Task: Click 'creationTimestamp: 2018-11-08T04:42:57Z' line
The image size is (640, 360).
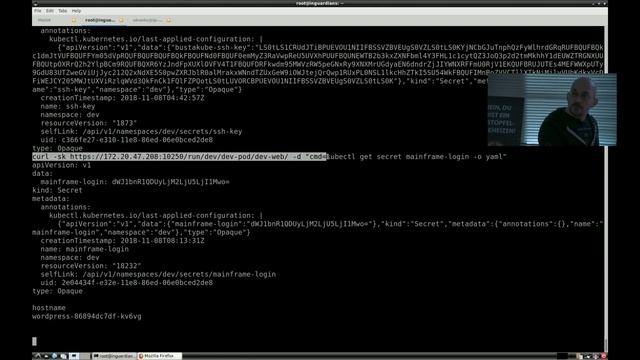Action: click(x=122, y=98)
